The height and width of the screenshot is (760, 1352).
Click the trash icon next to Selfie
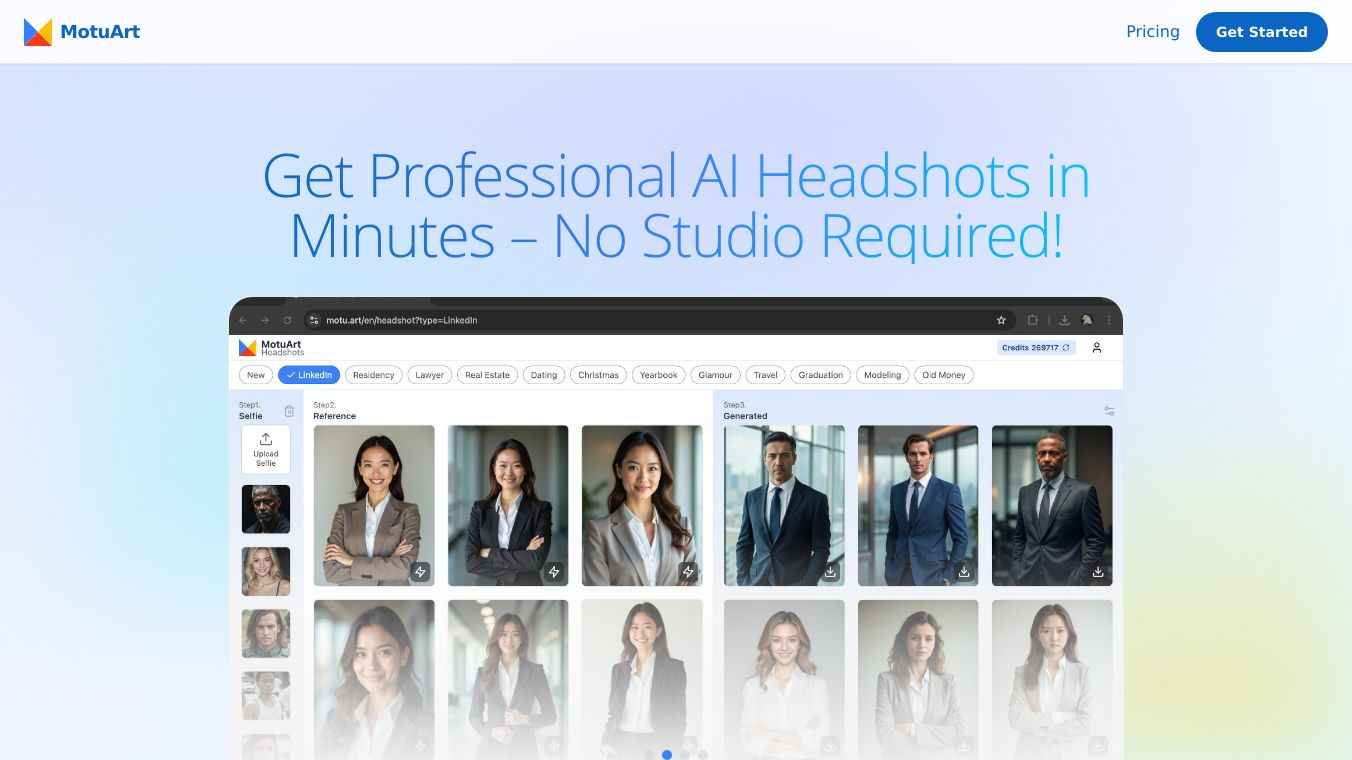pyautogui.click(x=289, y=411)
